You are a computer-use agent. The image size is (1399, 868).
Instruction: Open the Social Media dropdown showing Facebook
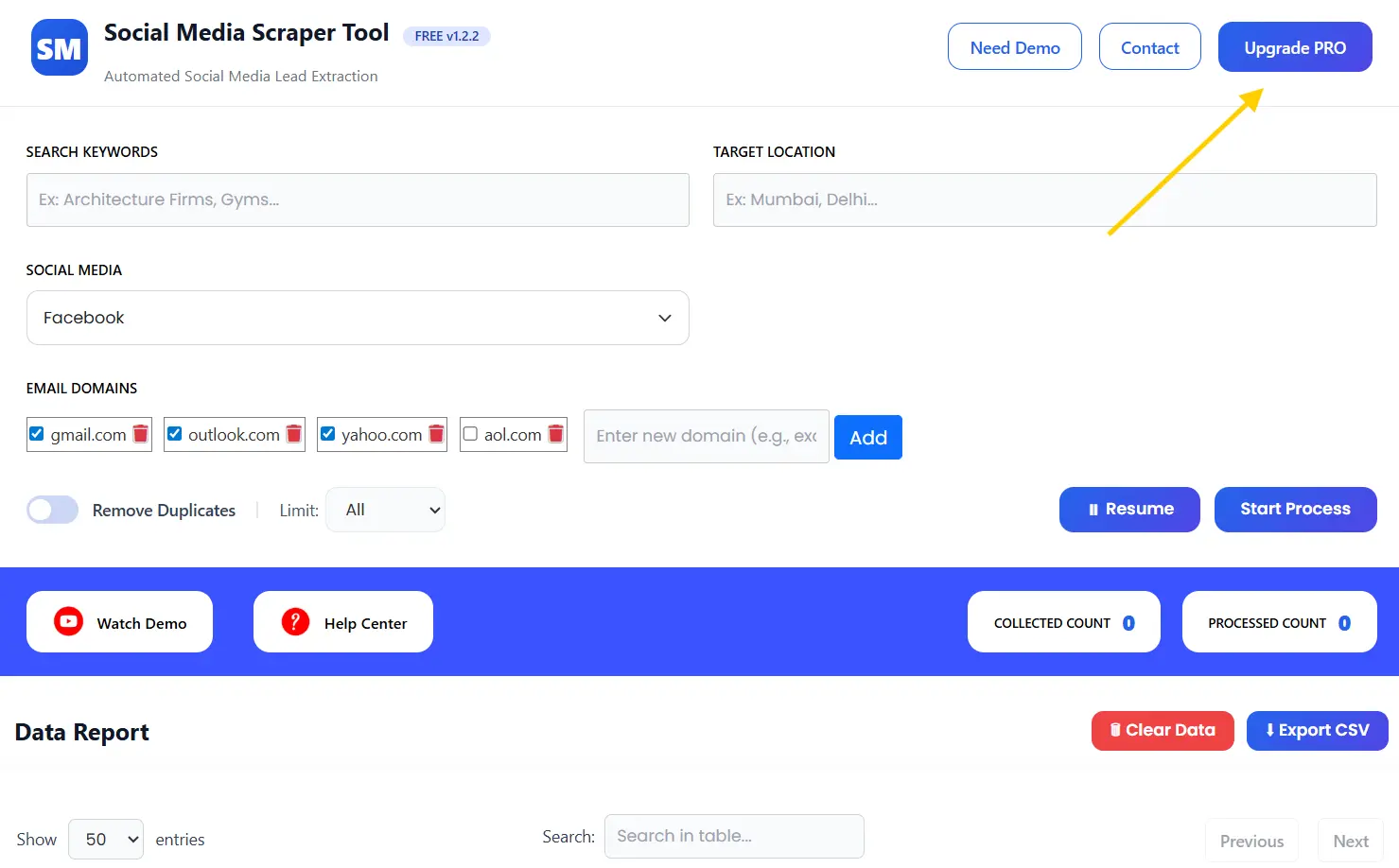(358, 318)
